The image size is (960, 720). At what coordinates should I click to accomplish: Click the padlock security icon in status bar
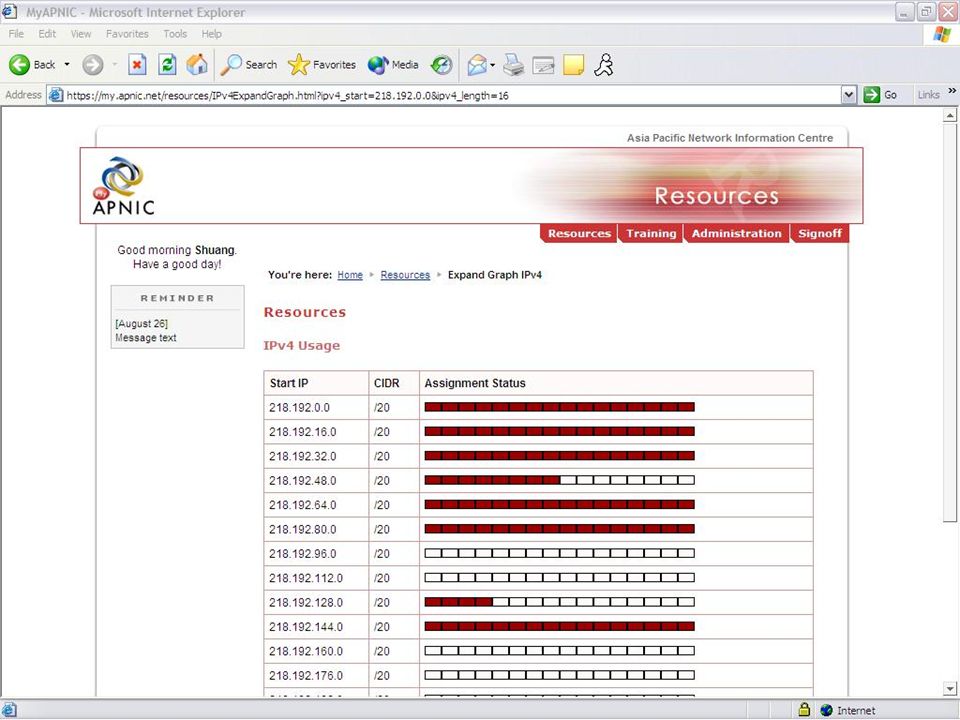point(804,710)
